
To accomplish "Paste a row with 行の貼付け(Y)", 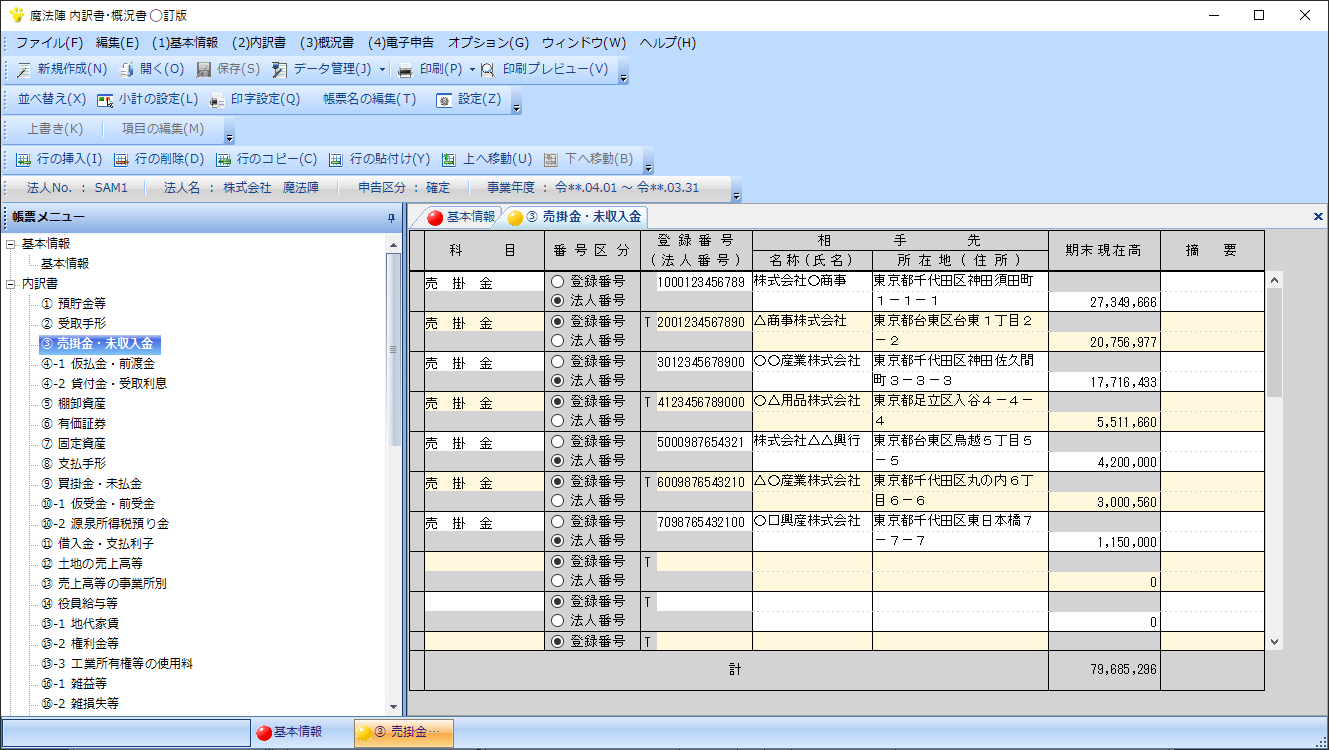I will pyautogui.click(x=379, y=159).
